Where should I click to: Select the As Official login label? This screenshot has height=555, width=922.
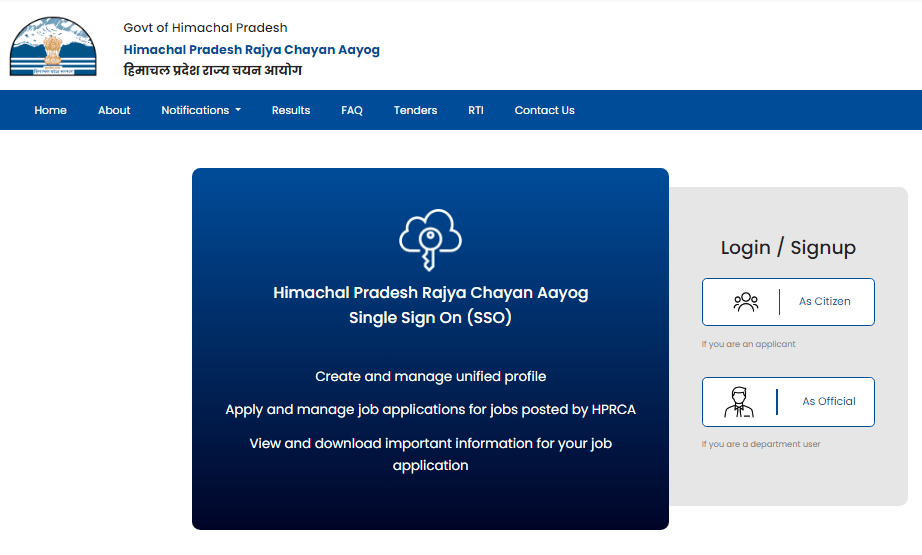pos(829,402)
